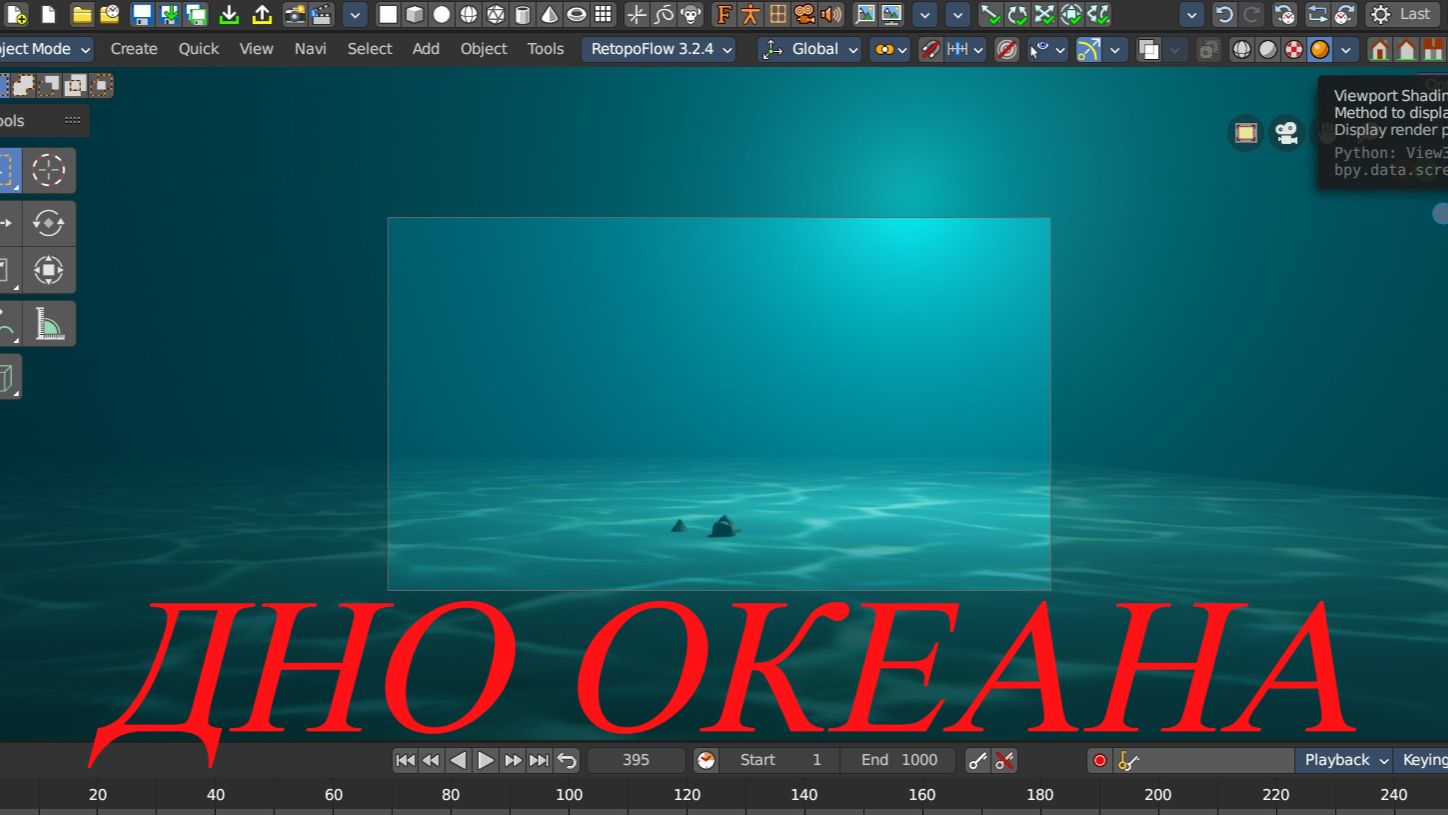Viewport: 1448px width, 815px height.
Task: Add a torus mesh primitive
Action: (x=577, y=15)
